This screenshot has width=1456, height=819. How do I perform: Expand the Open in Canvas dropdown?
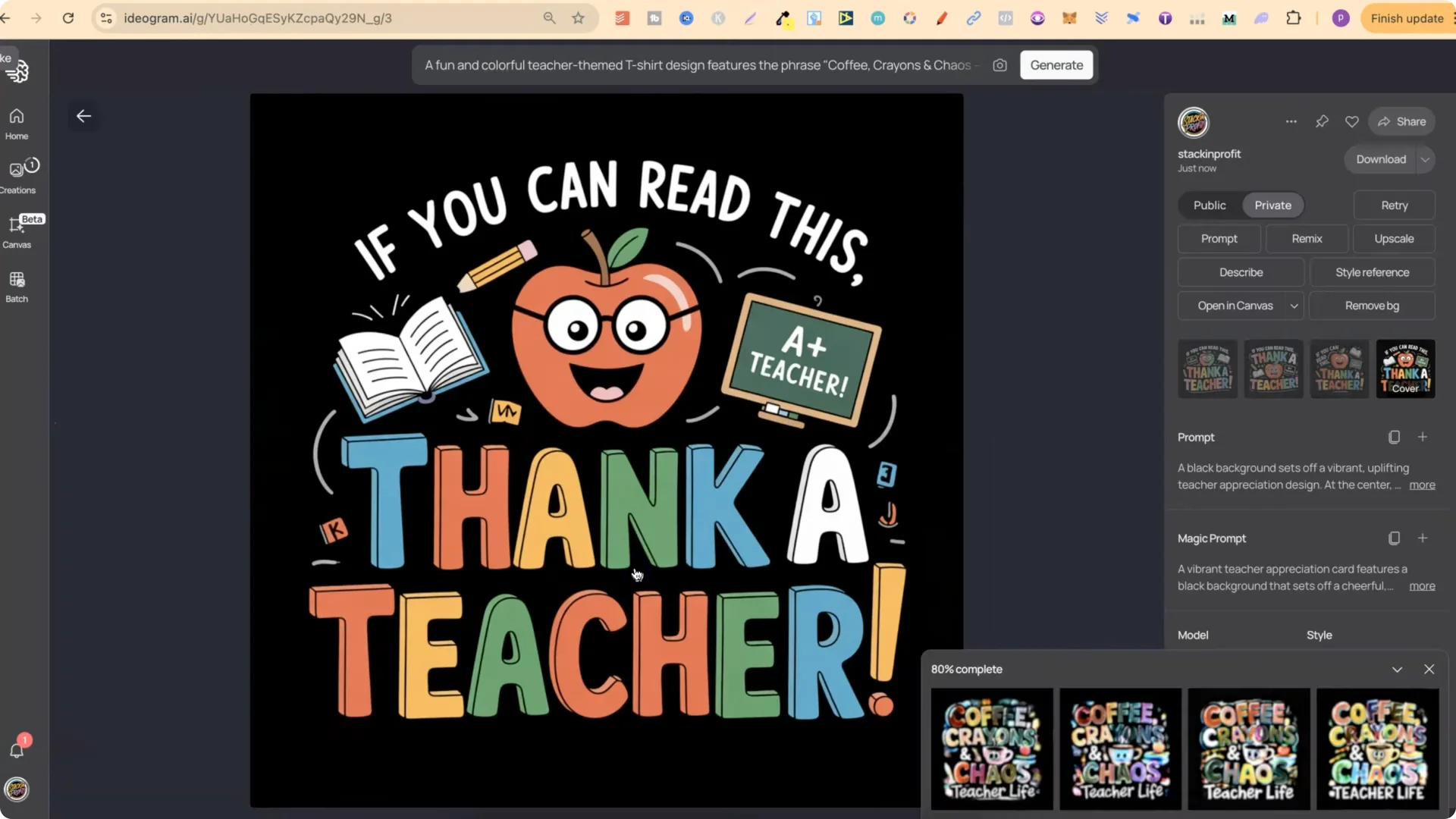pos(1294,306)
